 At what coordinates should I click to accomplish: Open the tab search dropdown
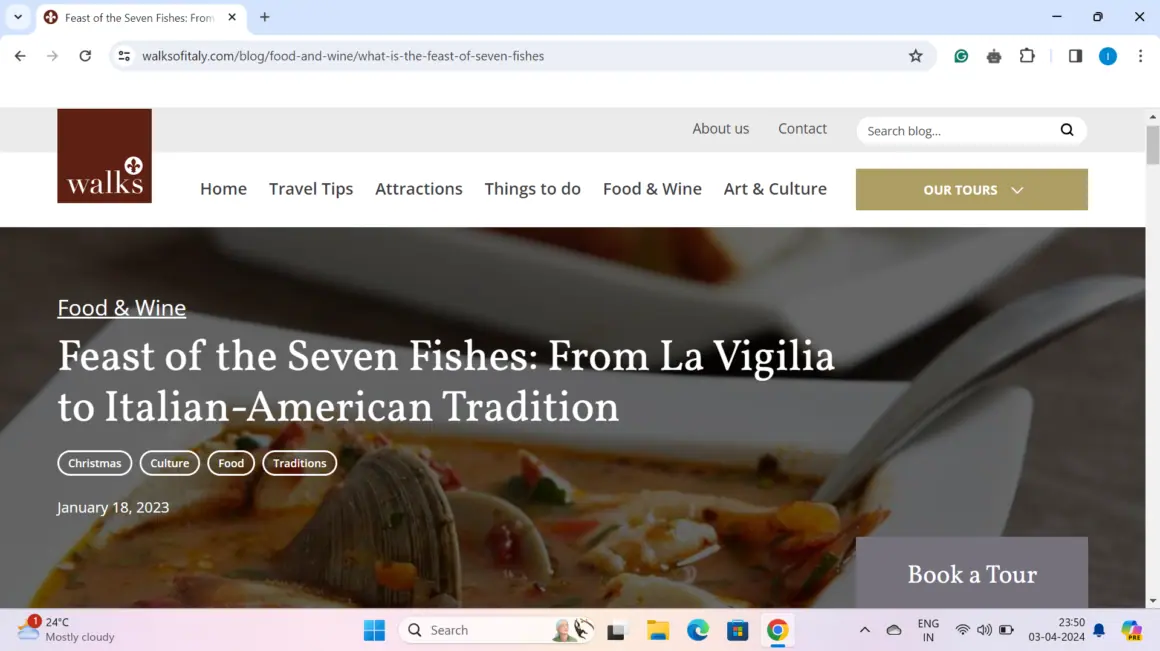tap(18, 17)
